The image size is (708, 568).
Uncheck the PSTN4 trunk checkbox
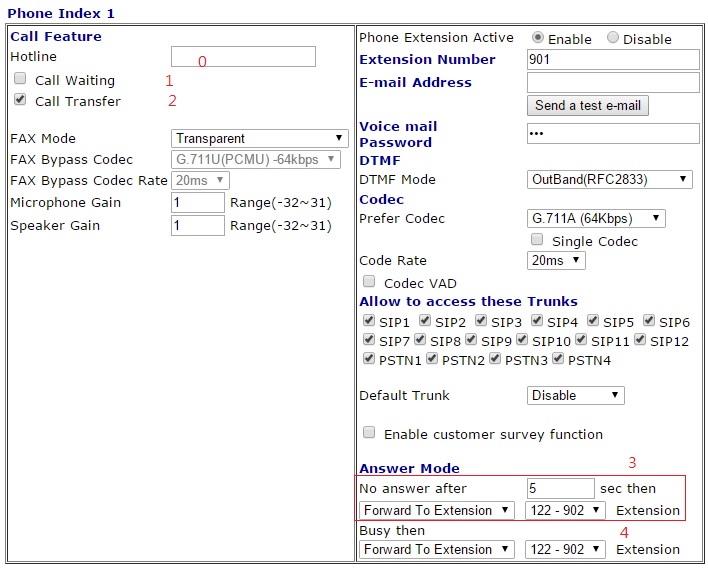tap(559, 359)
